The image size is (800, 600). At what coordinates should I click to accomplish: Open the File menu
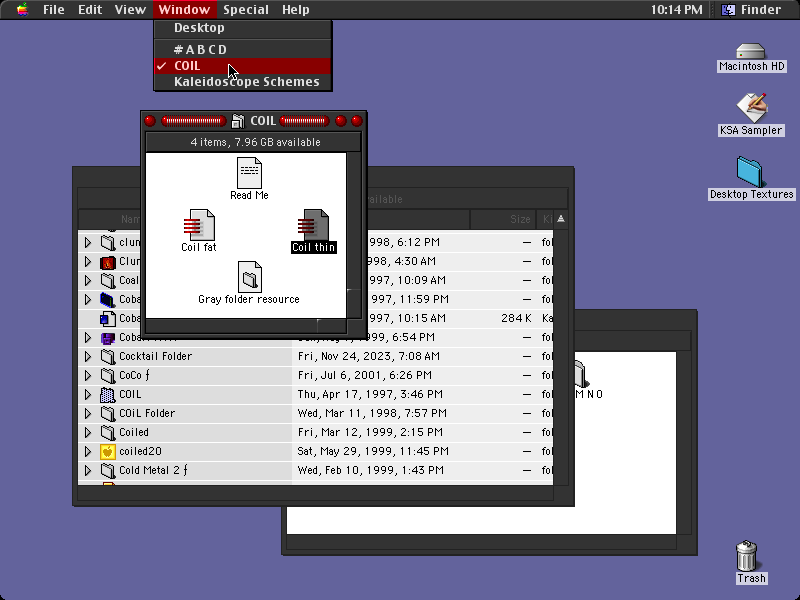pyautogui.click(x=54, y=10)
